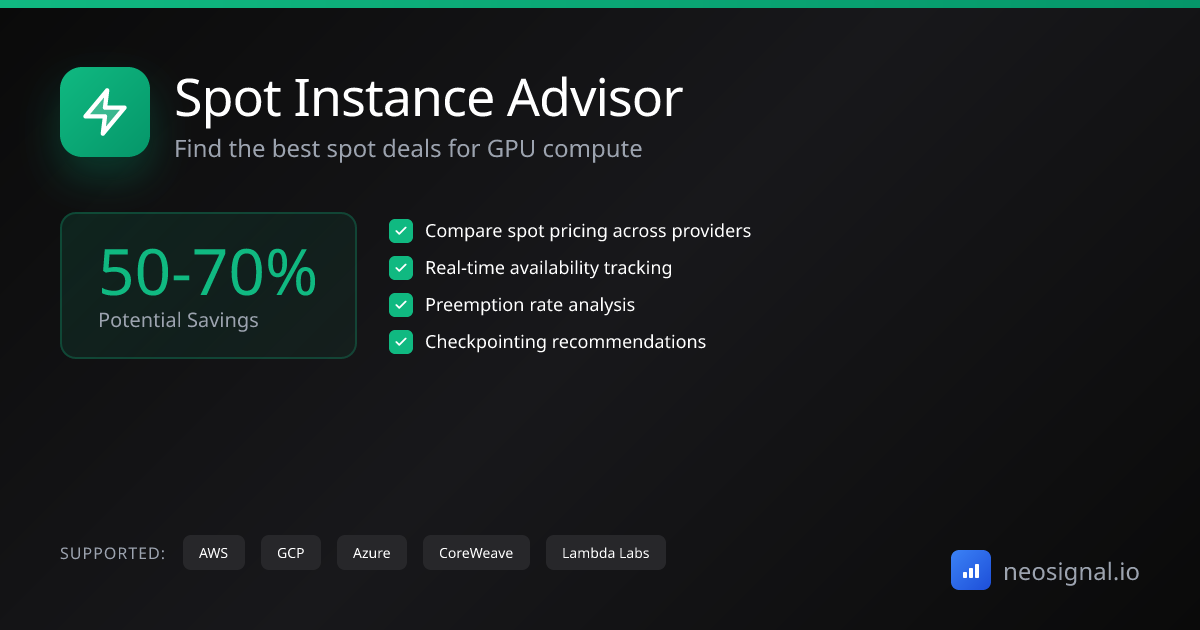1200x630 pixels.
Task: Click the SUPPORTED: label
Action: click(x=113, y=553)
